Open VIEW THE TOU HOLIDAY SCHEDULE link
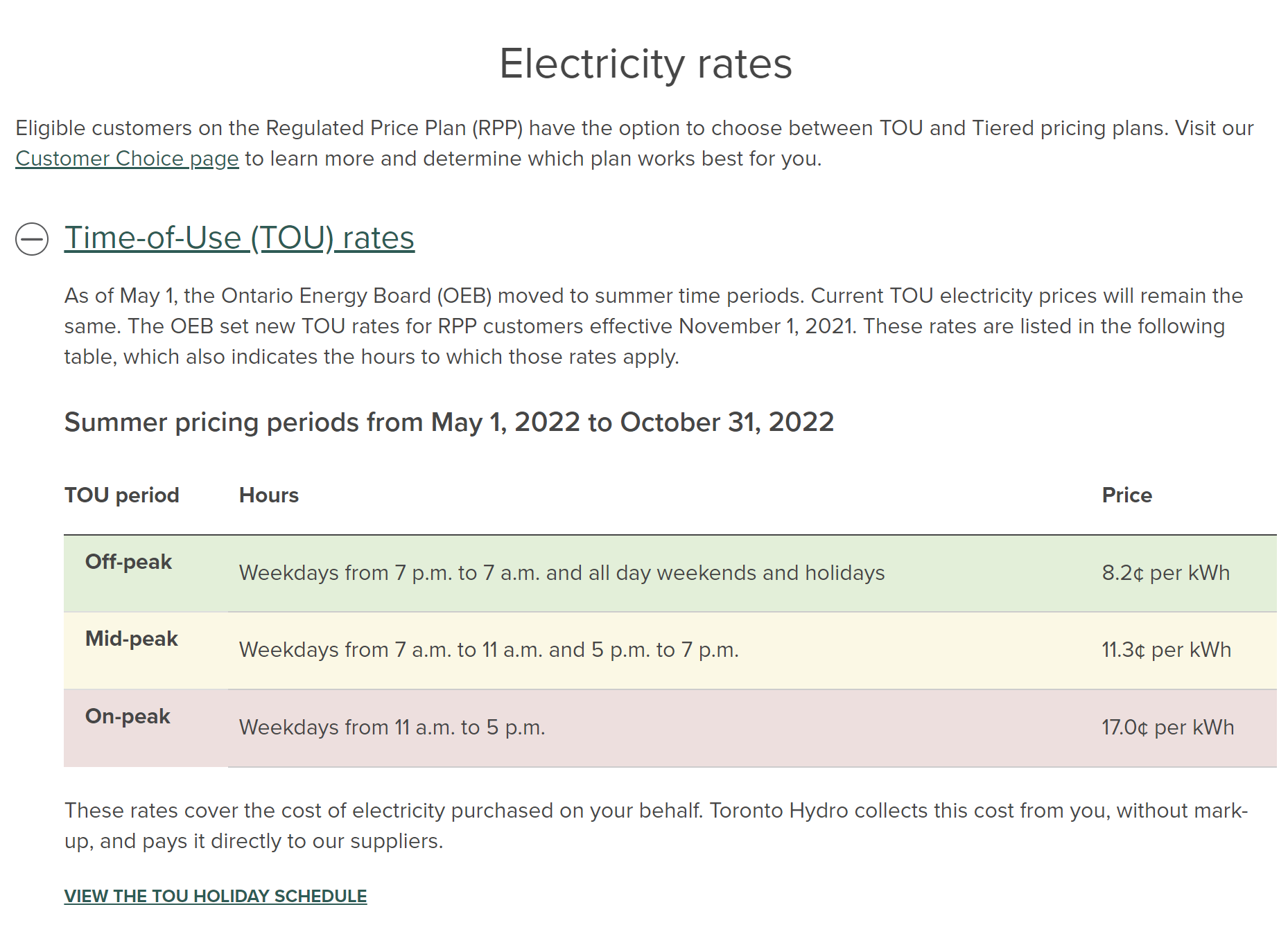 coord(216,896)
